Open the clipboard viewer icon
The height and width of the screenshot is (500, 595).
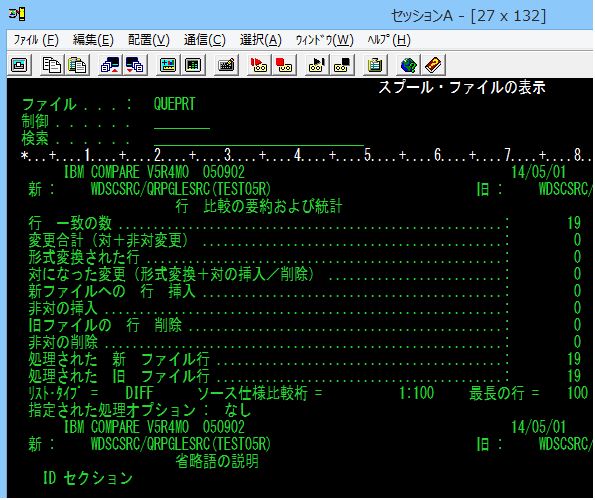375,65
